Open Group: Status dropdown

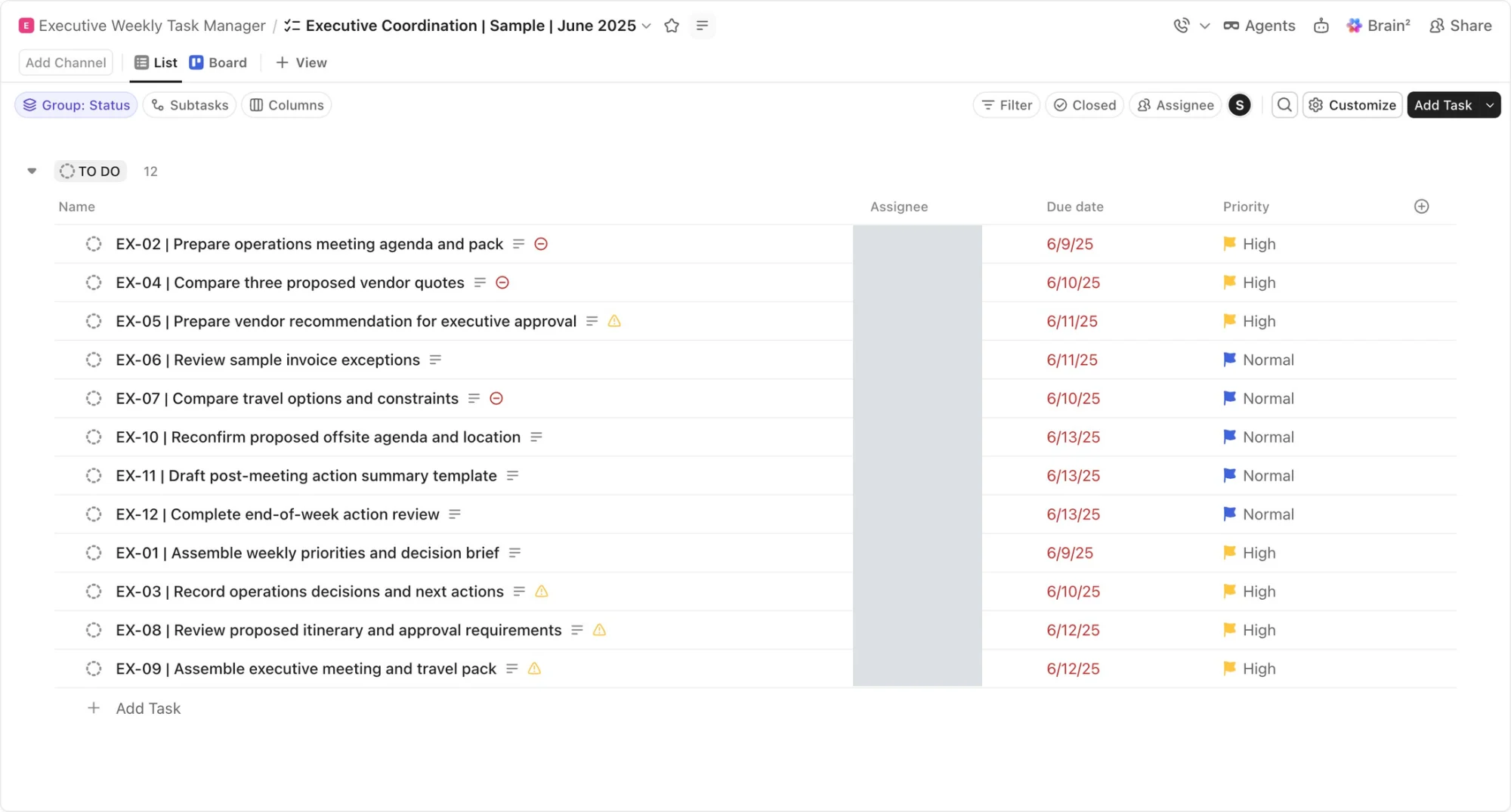[76, 105]
